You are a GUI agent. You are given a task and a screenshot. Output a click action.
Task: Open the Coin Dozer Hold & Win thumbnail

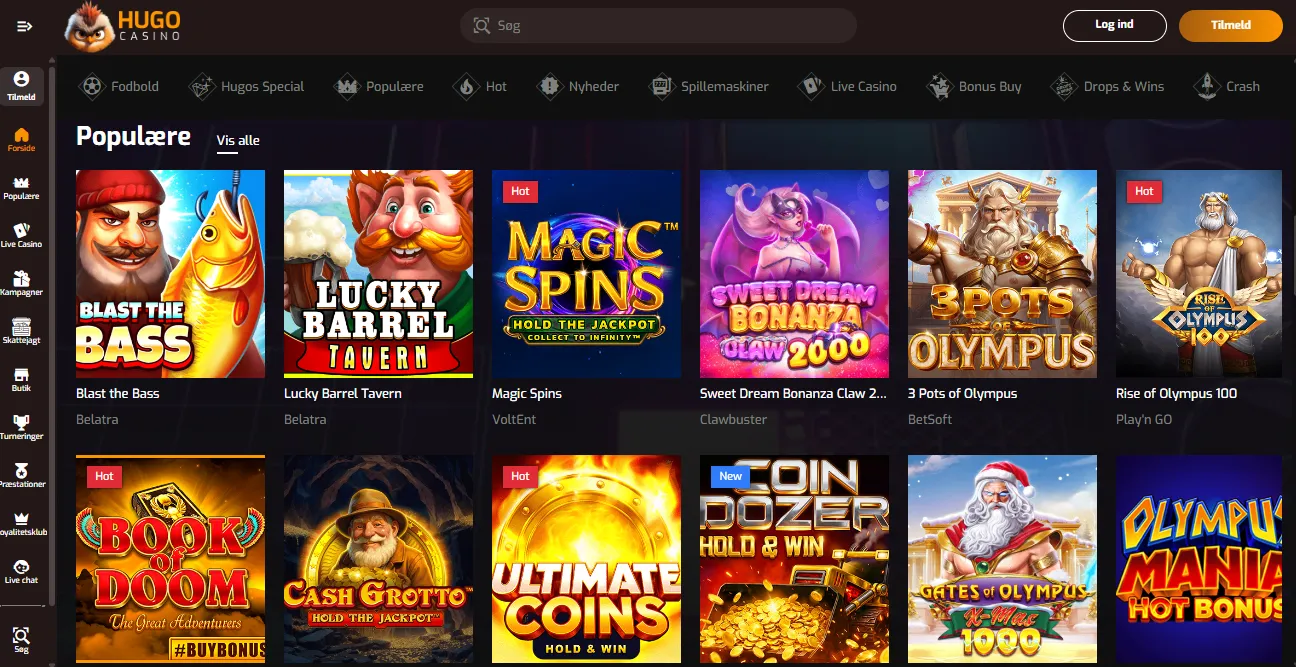point(794,560)
